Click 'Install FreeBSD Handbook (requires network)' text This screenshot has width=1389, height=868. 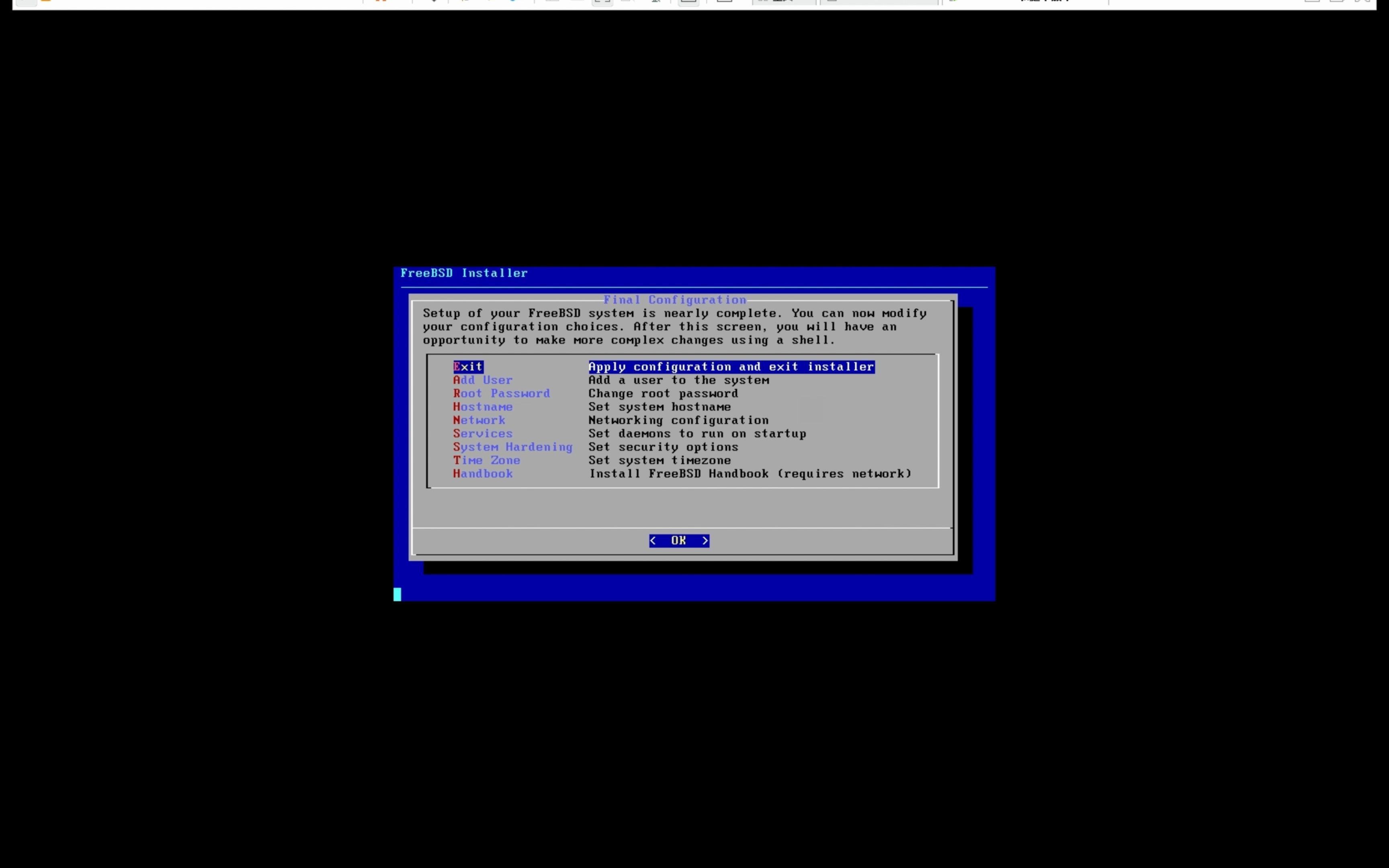tap(750, 474)
